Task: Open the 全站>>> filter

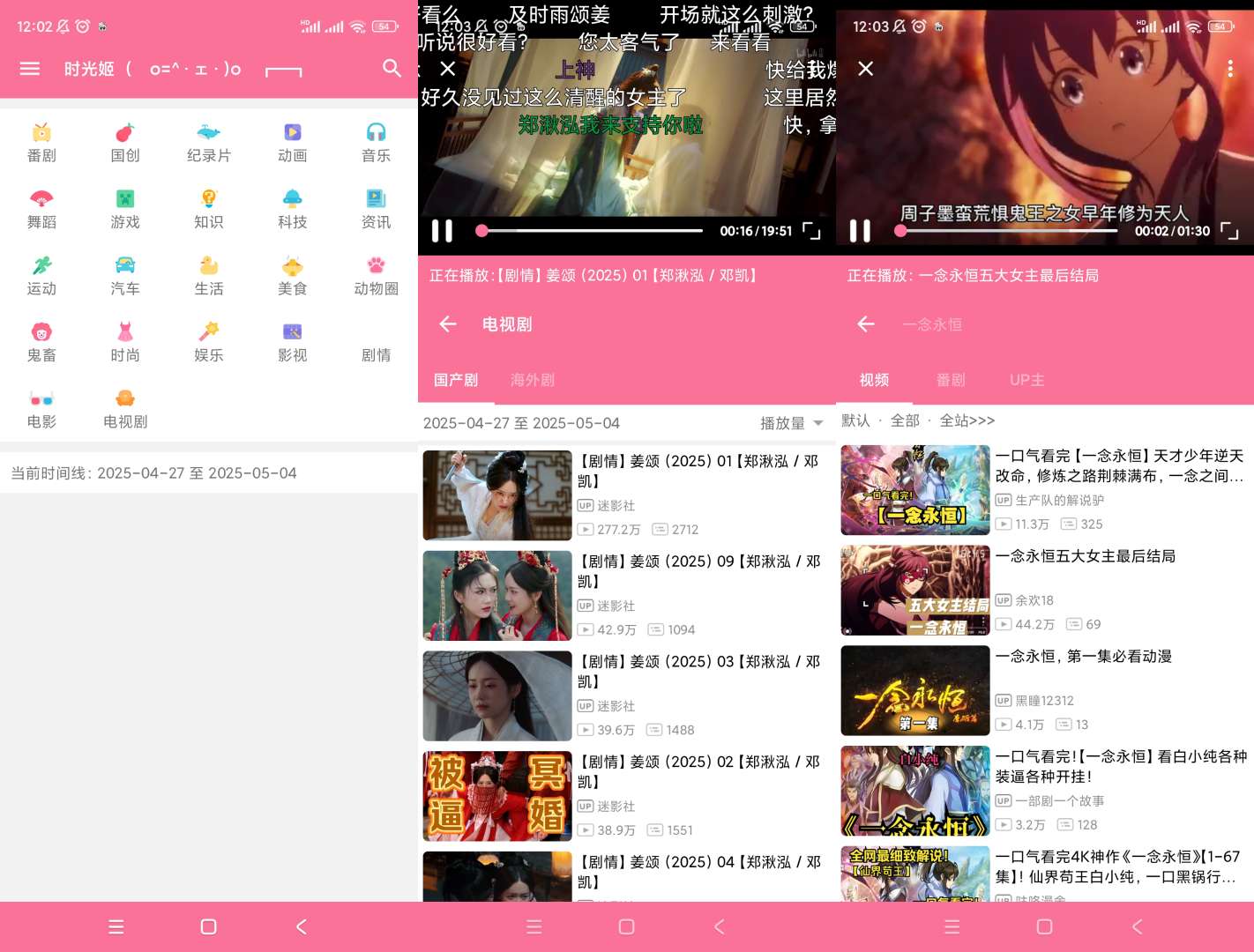Action: click(x=967, y=420)
